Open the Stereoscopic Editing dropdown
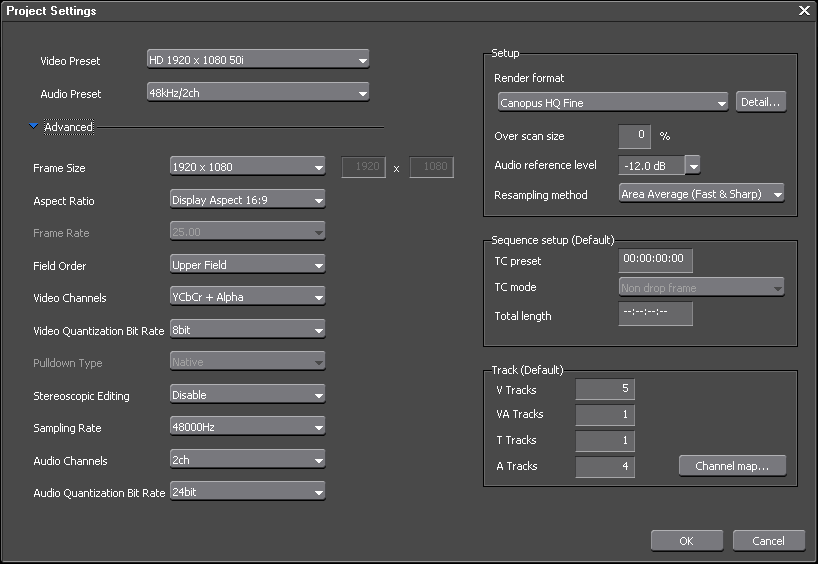The image size is (818, 564). click(247, 395)
